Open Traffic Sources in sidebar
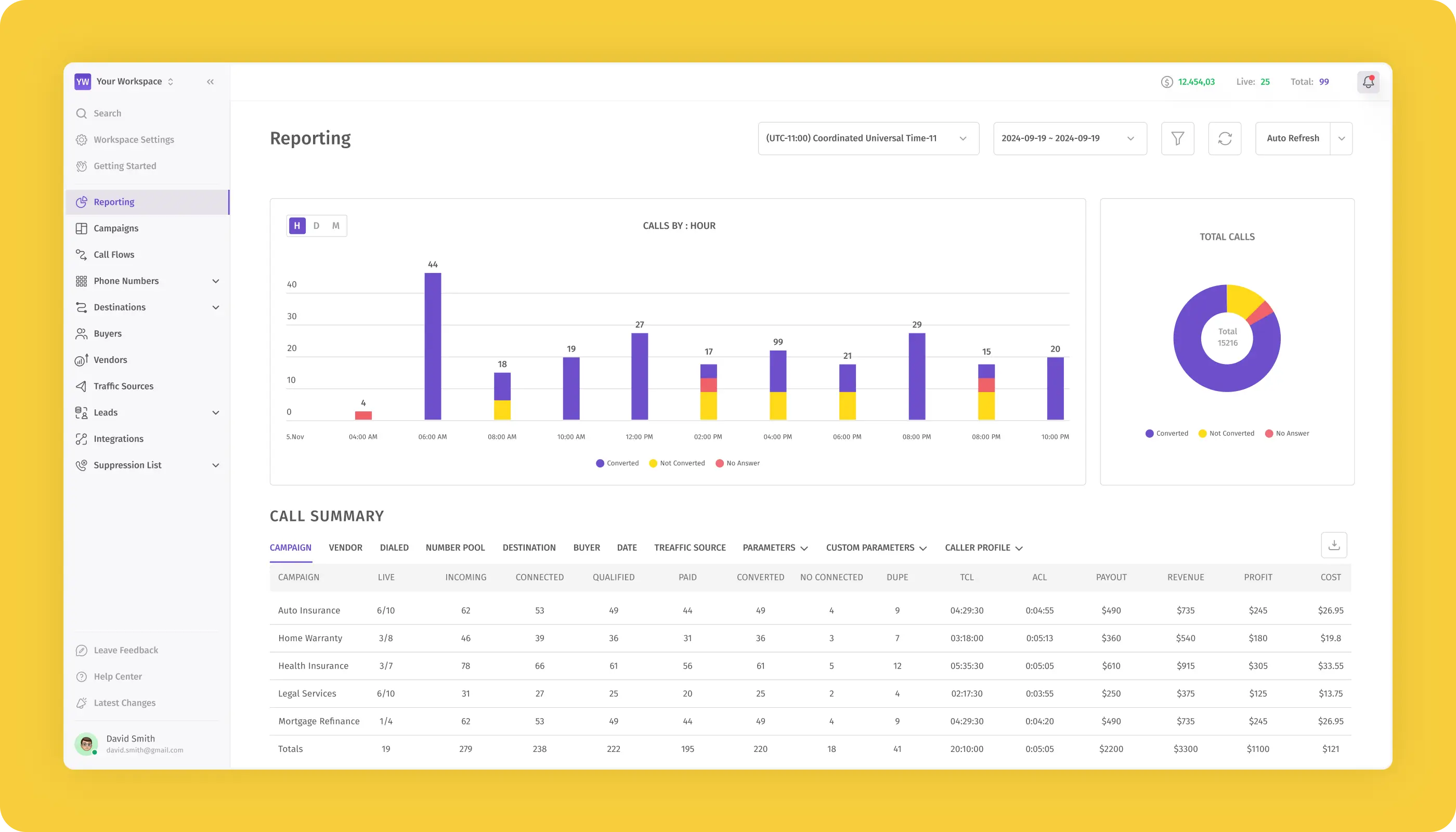Screen dimensions: 1456x832 coord(123,386)
